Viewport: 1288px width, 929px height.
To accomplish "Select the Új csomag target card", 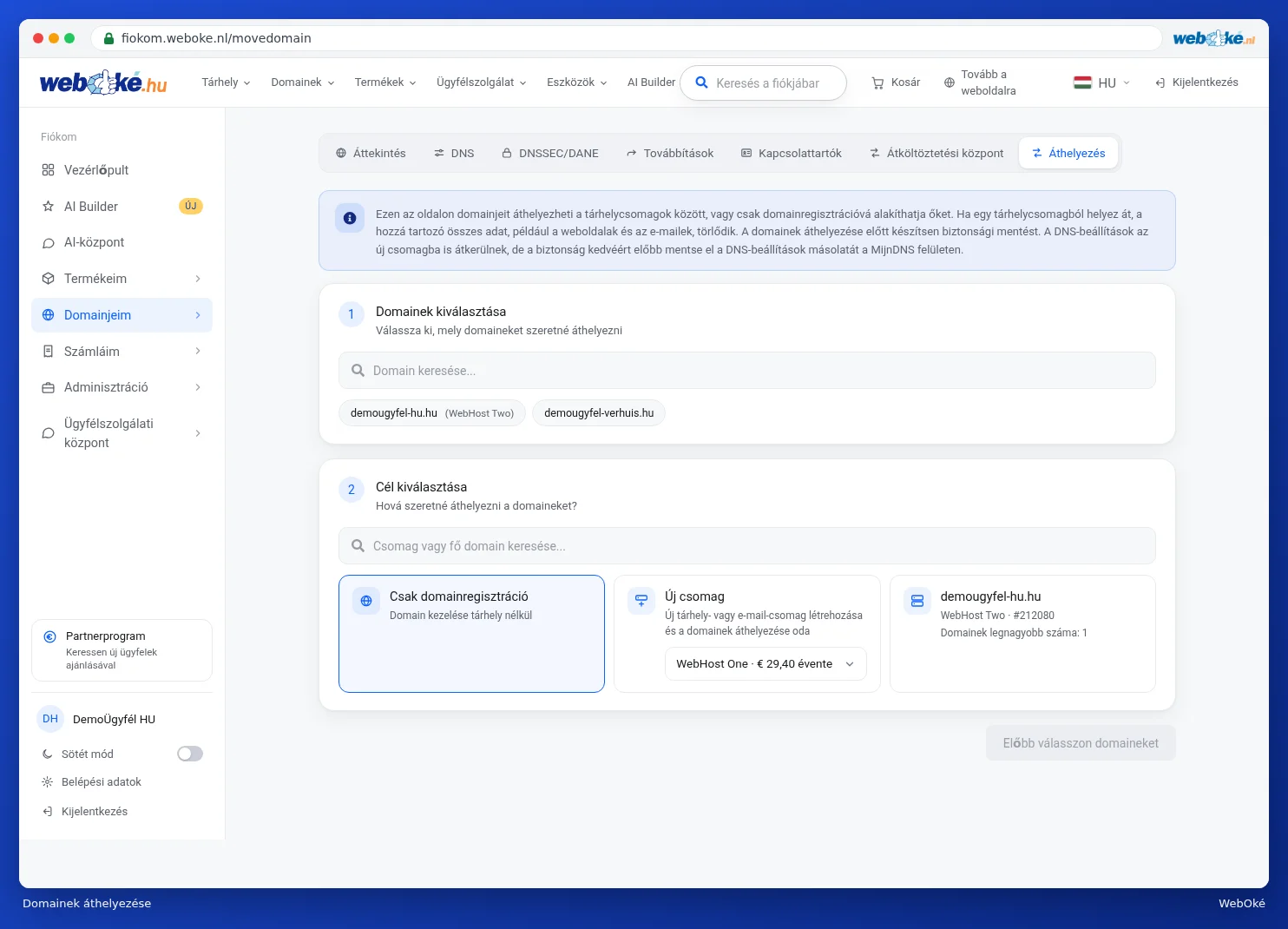I will click(x=746, y=634).
